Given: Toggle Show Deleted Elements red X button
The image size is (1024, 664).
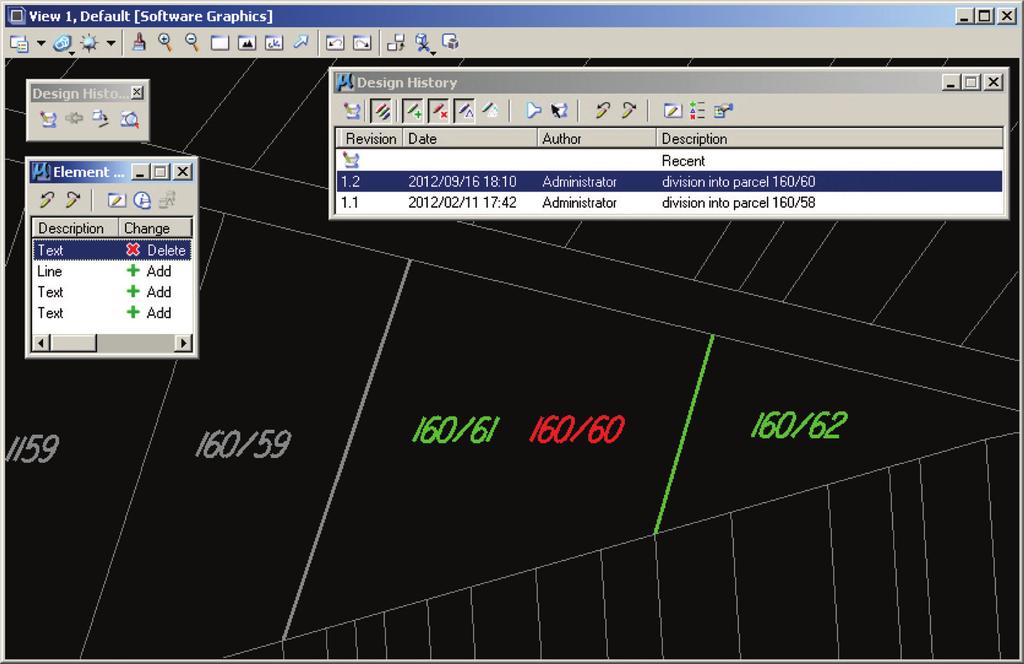Looking at the screenshot, I should pos(439,111).
